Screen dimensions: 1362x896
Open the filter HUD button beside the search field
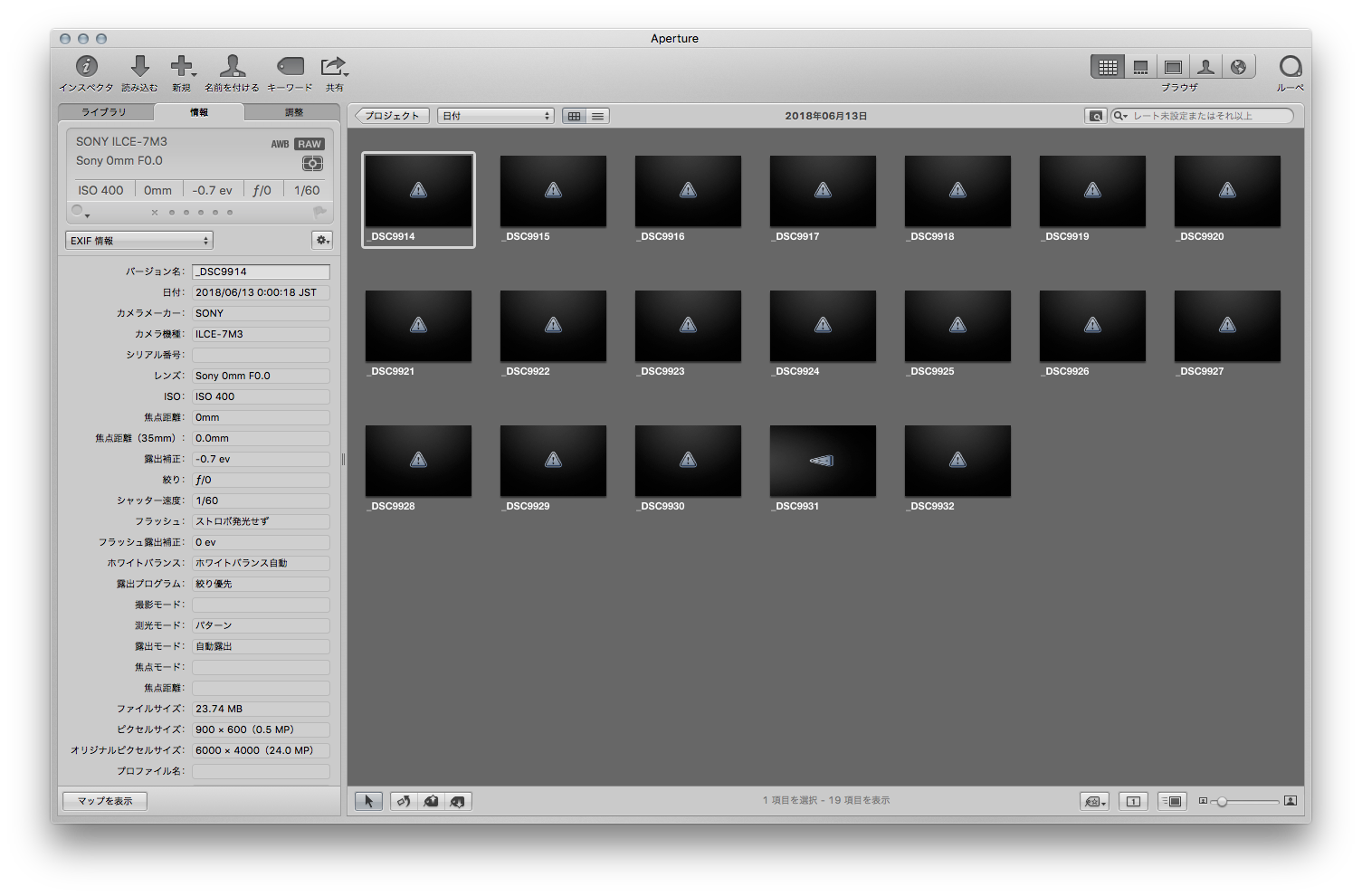[1095, 116]
